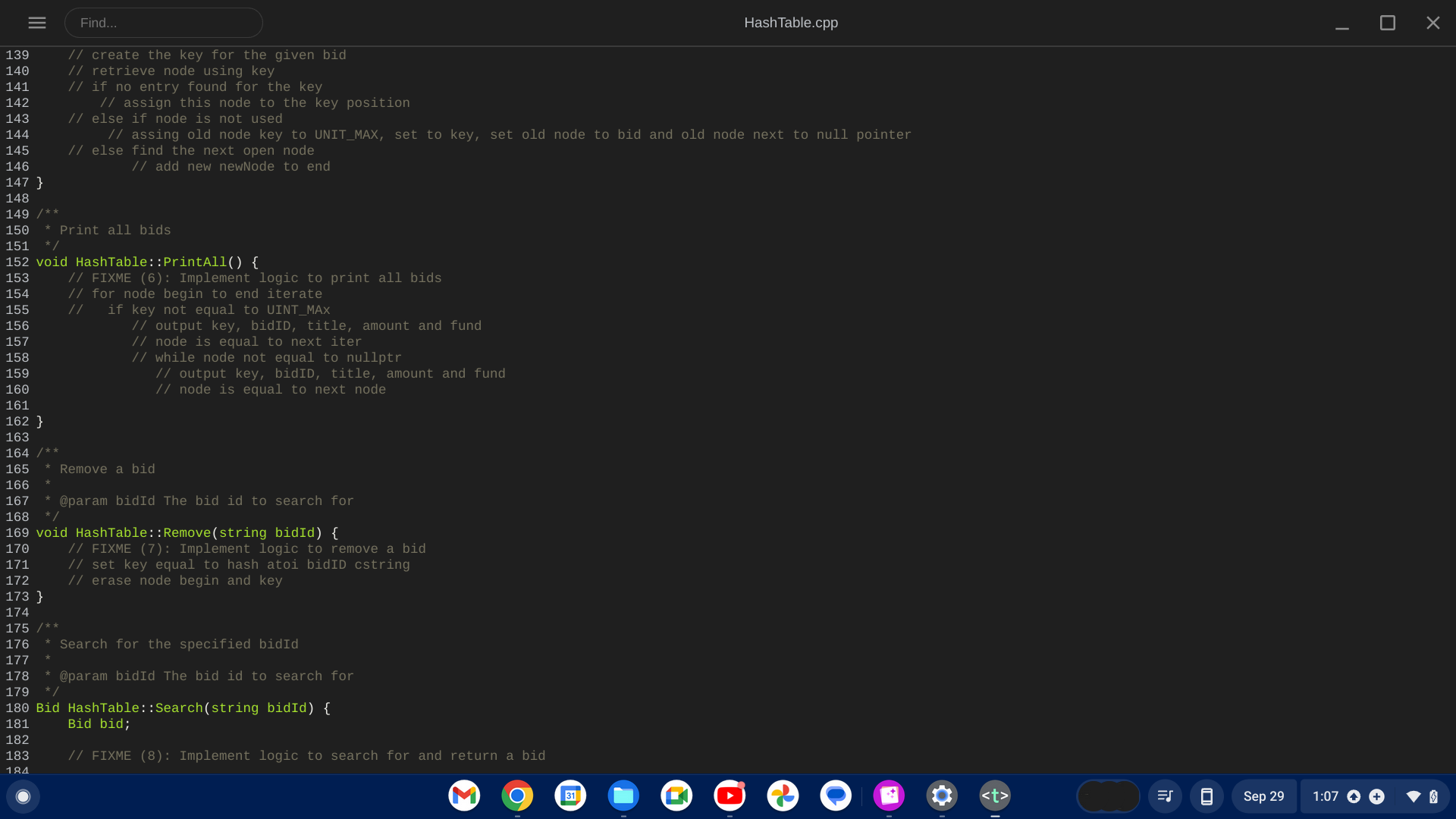Open the Files app
This screenshot has width=1456, height=819.
tap(623, 796)
